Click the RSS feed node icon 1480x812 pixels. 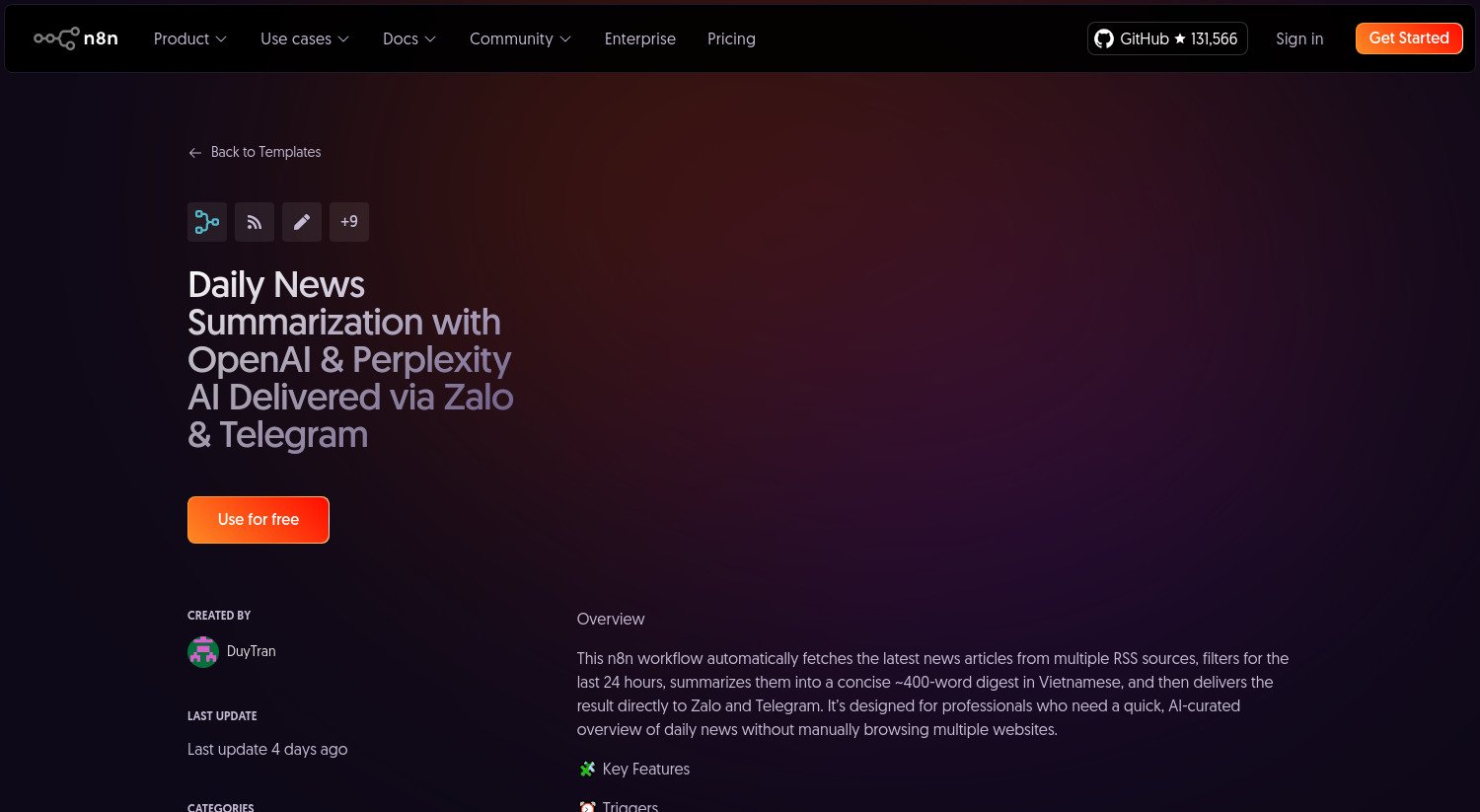click(x=255, y=222)
